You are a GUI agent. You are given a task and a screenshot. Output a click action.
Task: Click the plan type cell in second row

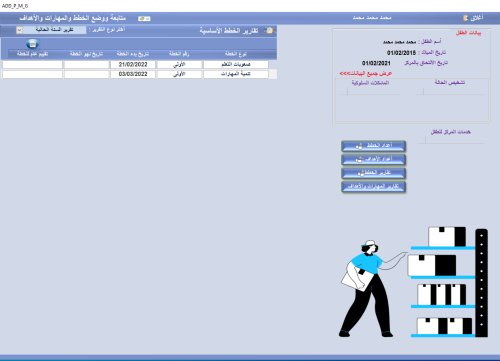pos(236,74)
